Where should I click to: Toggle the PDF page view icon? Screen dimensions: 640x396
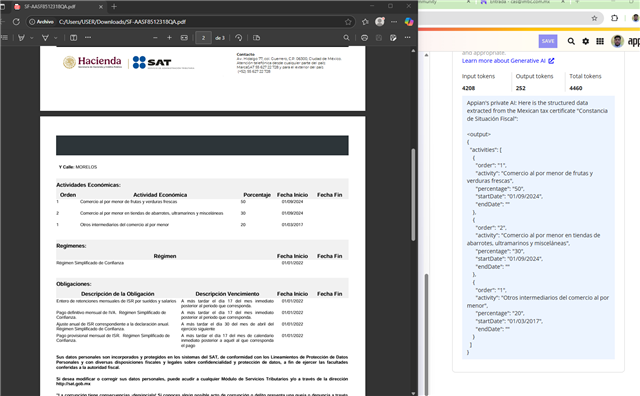pyautogui.click(x=73, y=38)
